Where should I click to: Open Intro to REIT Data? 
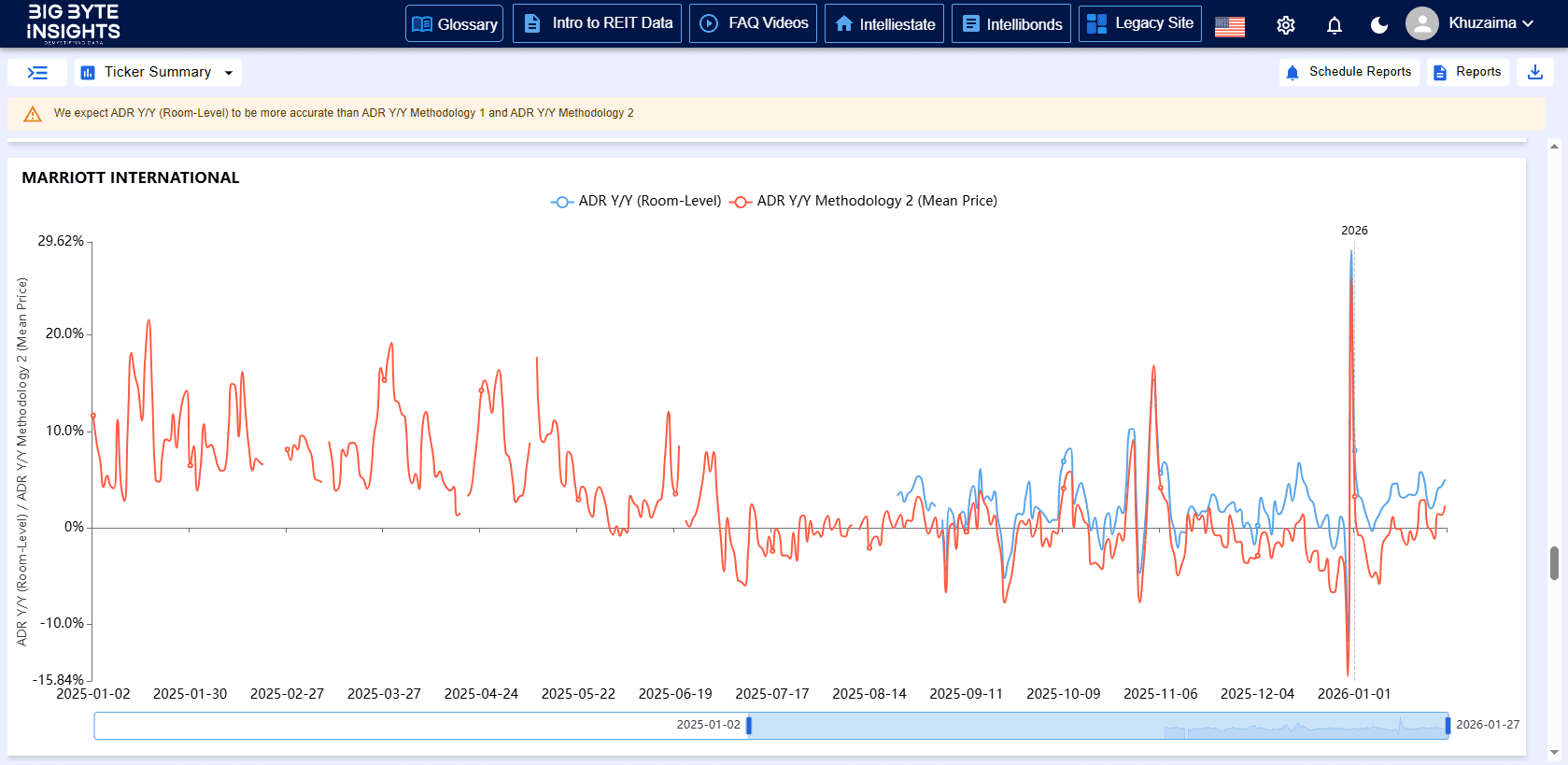597,23
